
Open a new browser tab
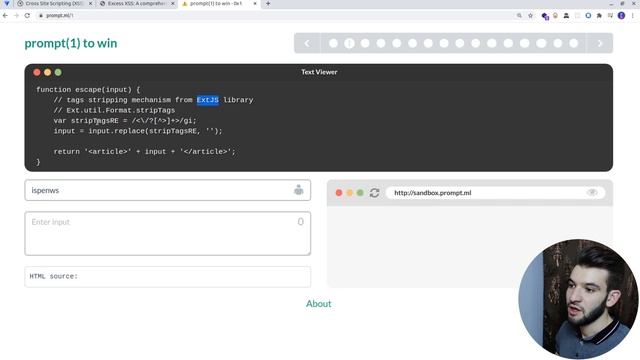(x=268, y=3)
